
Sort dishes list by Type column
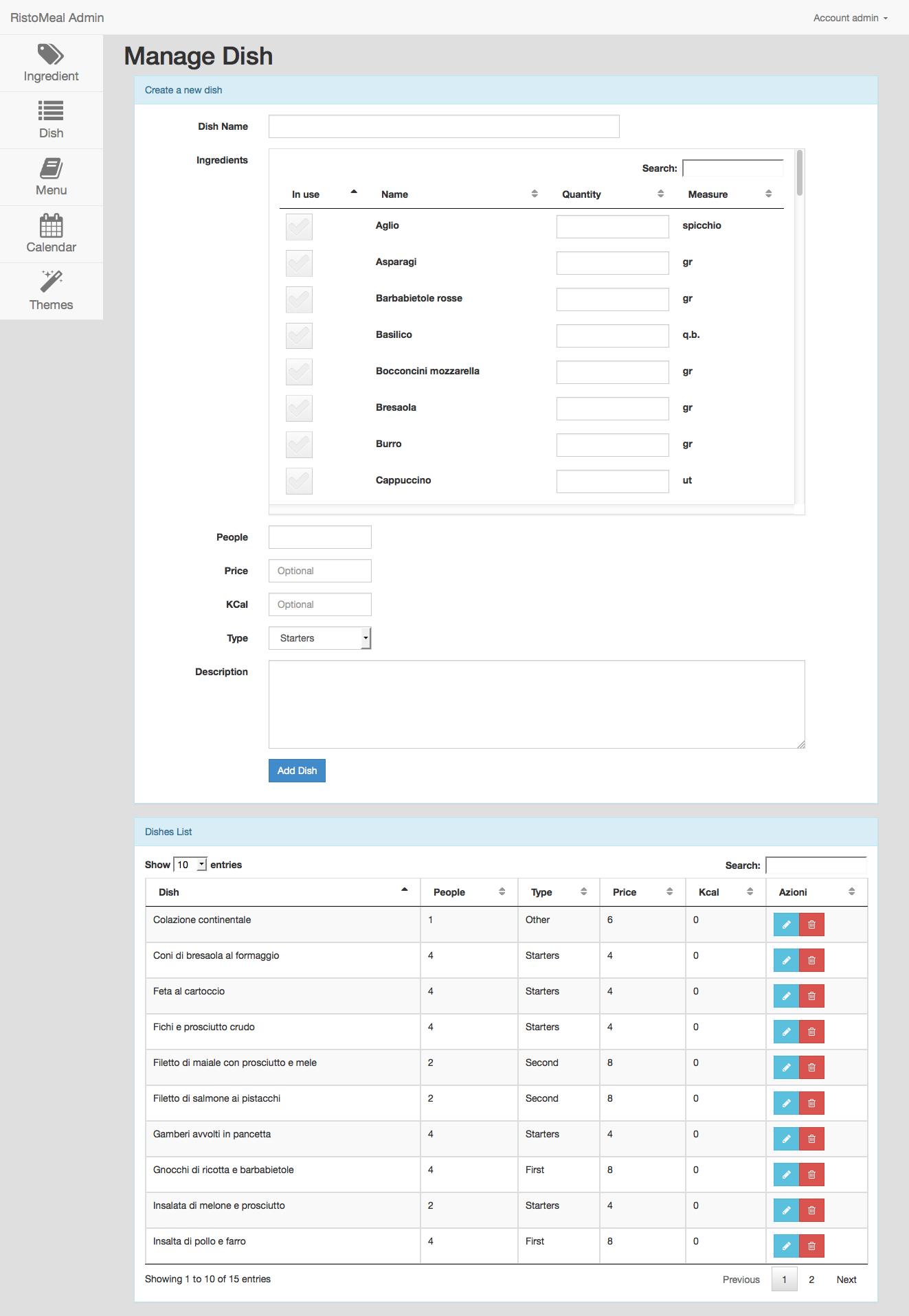(x=559, y=892)
